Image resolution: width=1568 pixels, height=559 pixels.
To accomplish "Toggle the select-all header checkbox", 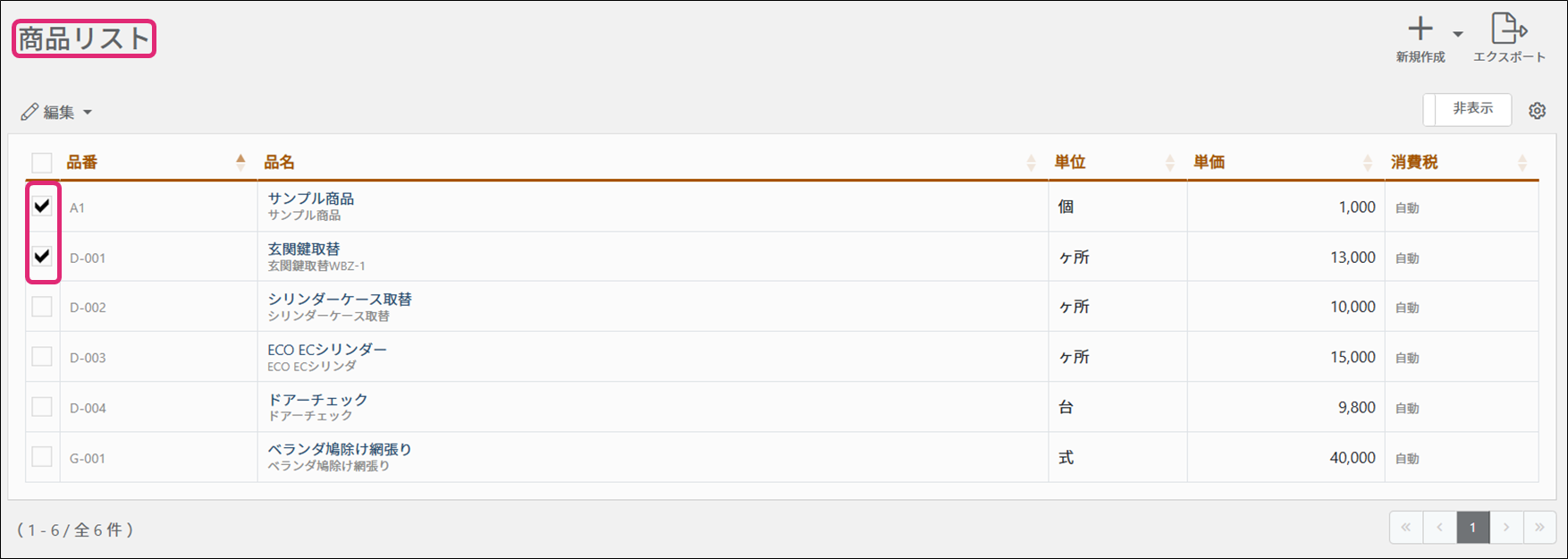I will 42,163.
